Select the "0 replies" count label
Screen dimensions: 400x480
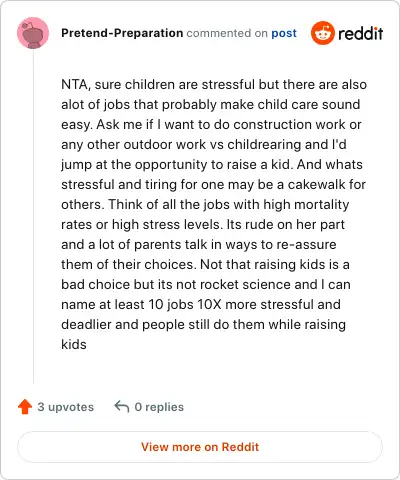(159, 407)
